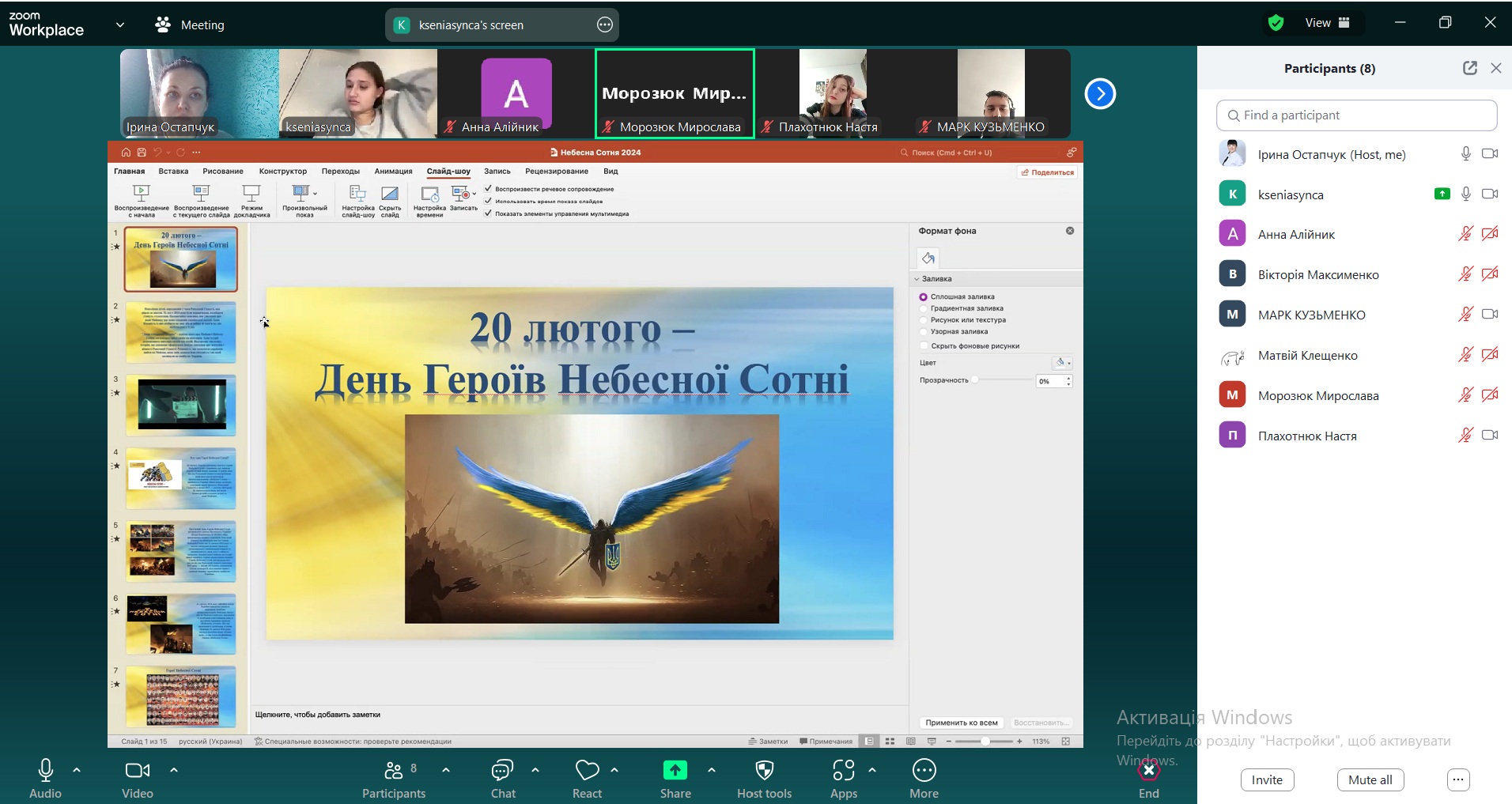Image resolution: width=1512 pixels, height=804 pixels.
Task: Open the Вставка ribbon tab
Action: [173, 172]
